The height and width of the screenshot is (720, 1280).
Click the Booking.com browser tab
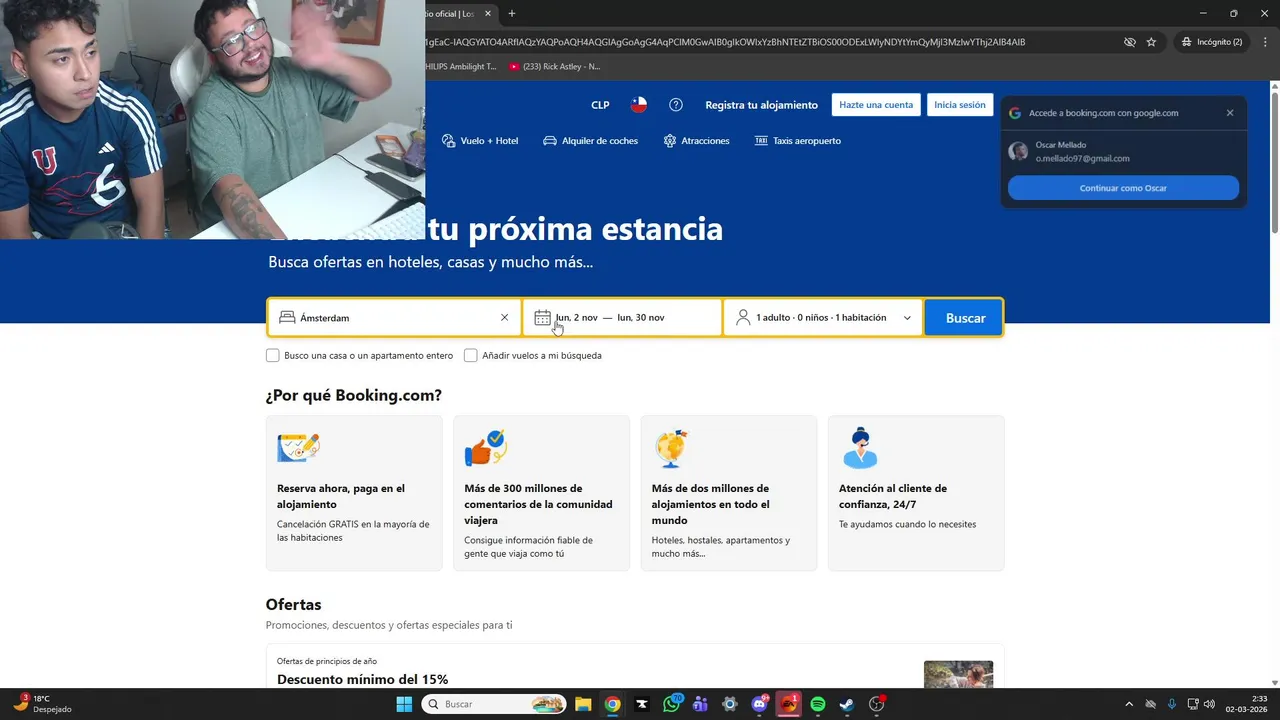pos(459,13)
